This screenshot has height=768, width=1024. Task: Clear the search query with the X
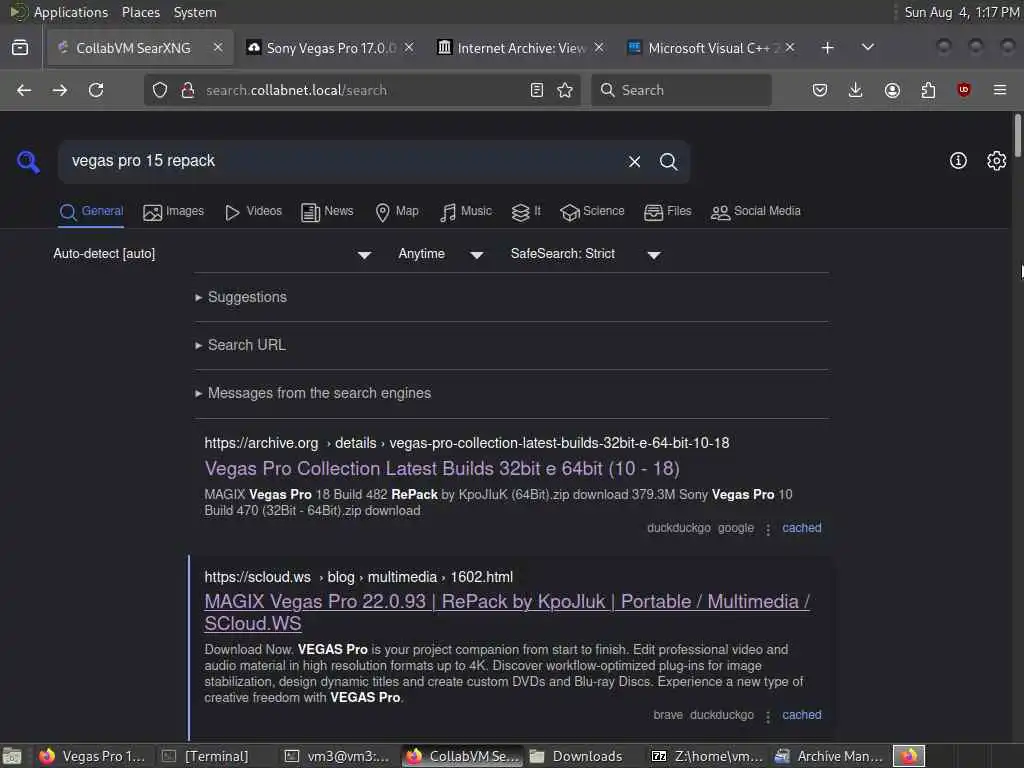(634, 161)
